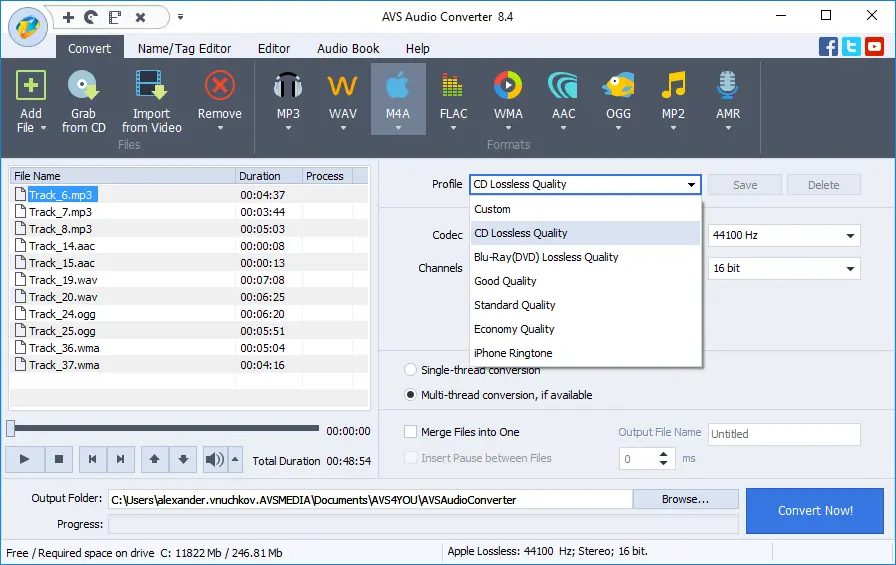Click the quick-access plus icon
The height and width of the screenshot is (565, 896).
(68, 17)
